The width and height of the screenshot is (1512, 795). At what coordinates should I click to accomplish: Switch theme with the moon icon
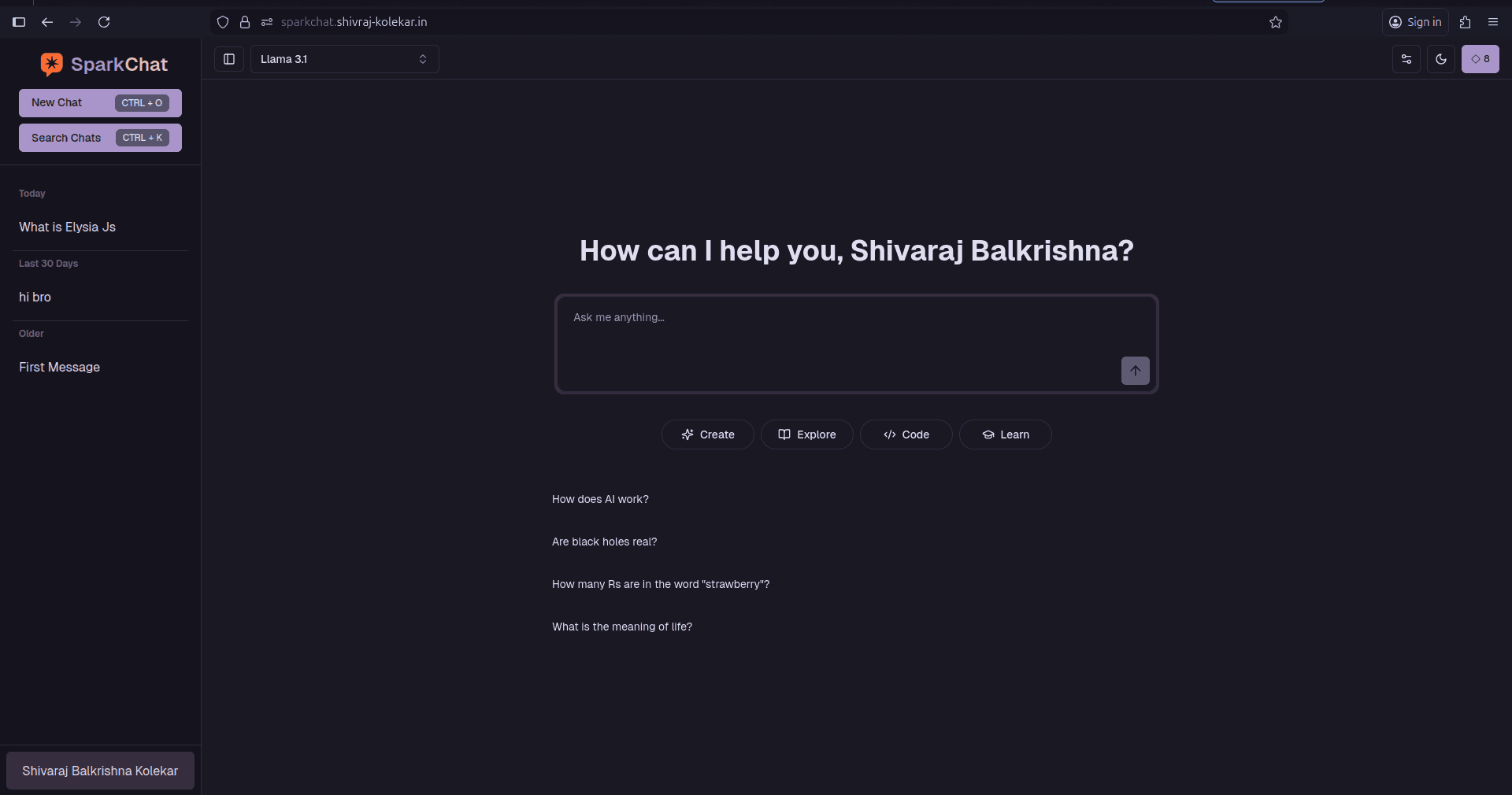[x=1440, y=59]
